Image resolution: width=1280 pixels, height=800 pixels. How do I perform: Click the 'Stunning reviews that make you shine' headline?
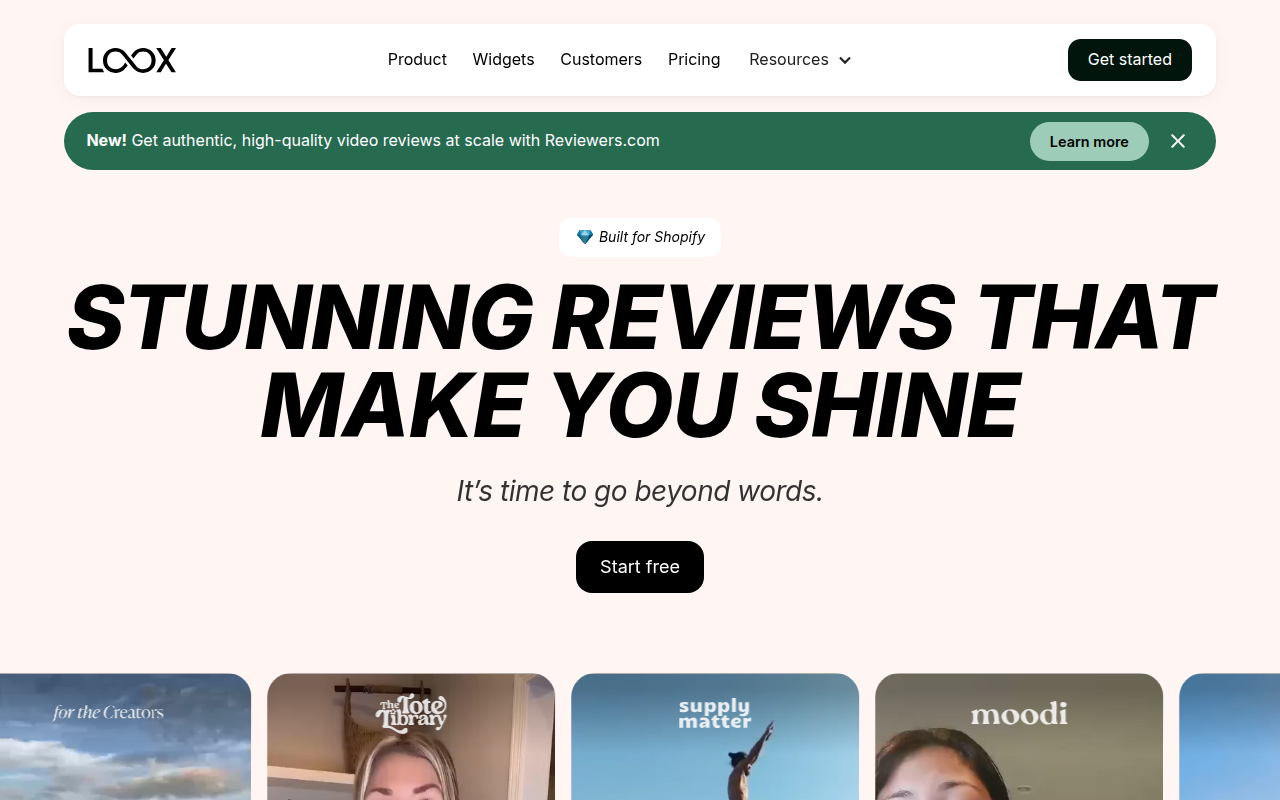[640, 362]
